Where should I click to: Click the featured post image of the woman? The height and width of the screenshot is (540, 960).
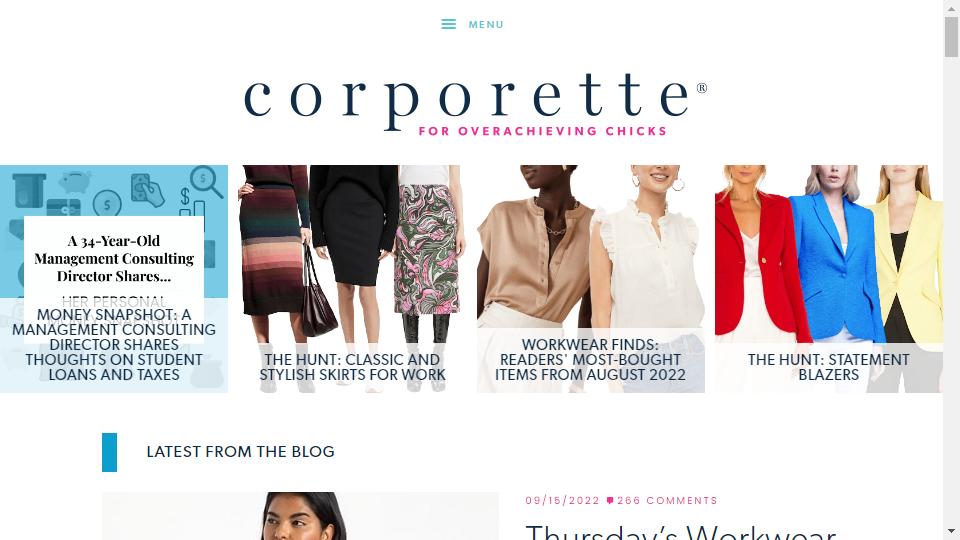[x=300, y=516]
